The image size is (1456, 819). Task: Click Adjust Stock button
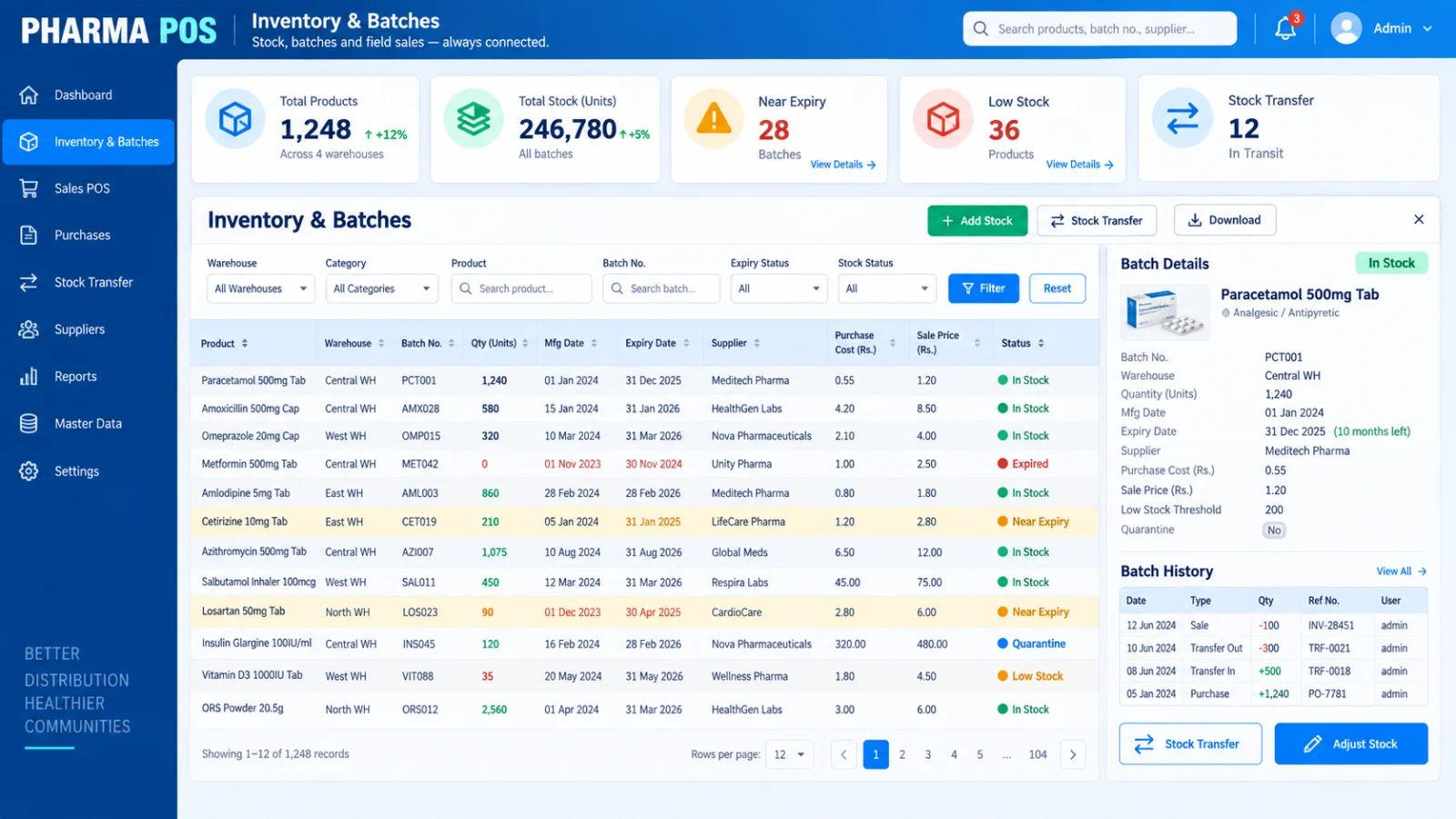(x=1351, y=743)
